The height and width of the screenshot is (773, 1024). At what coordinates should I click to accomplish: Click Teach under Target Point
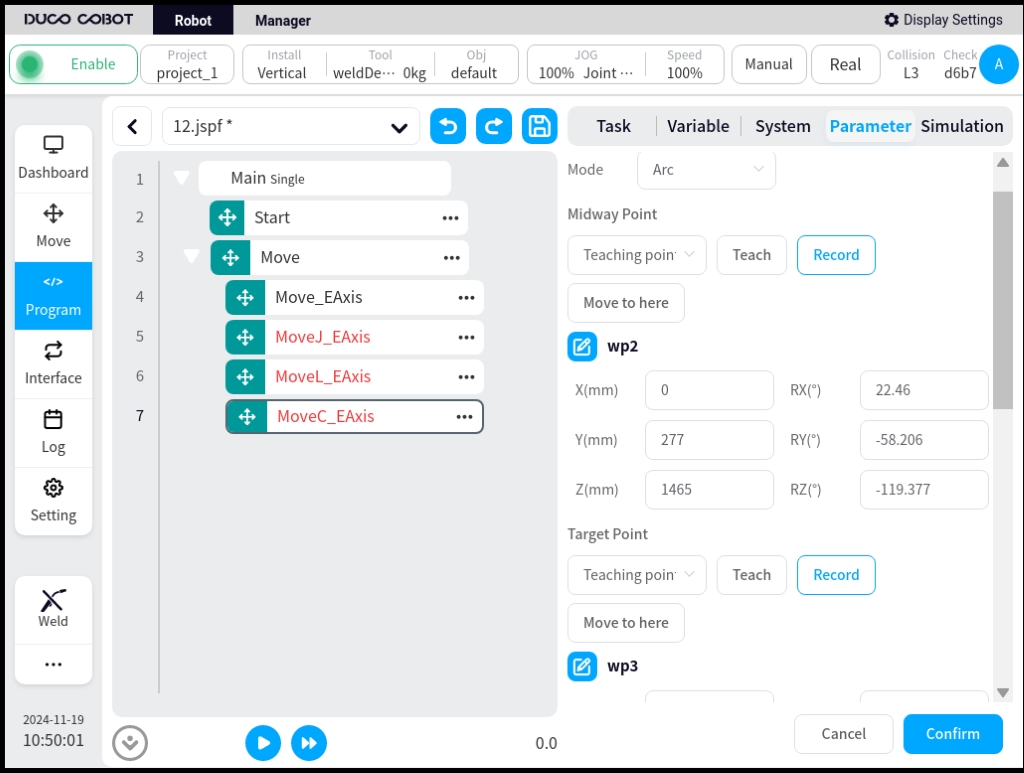pyautogui.click(x=752, y=575)
